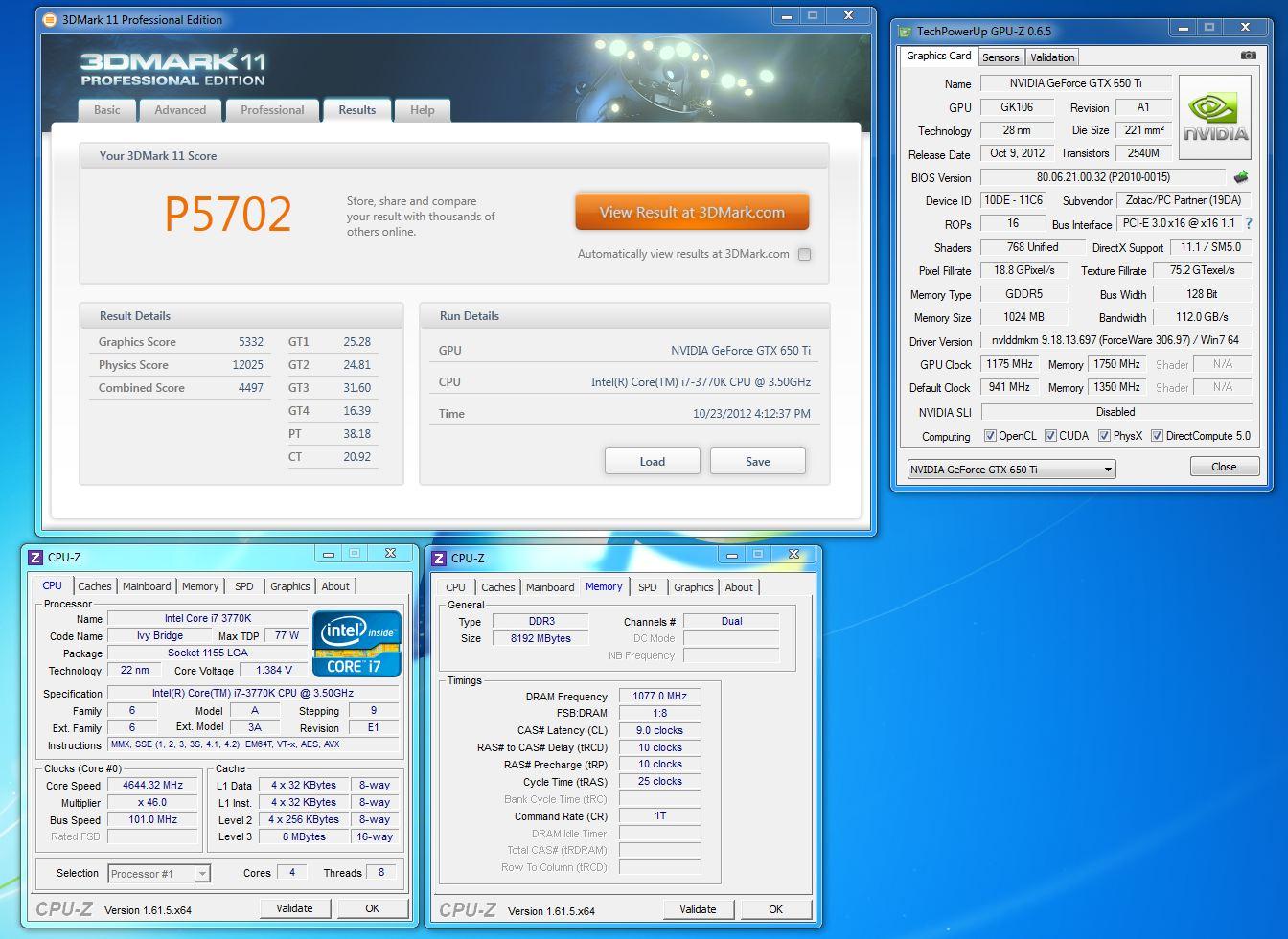Viewport: 1288px width, 939px height.
Task: Select the GPU-Z Graphics Card tab
Action: 939,56
